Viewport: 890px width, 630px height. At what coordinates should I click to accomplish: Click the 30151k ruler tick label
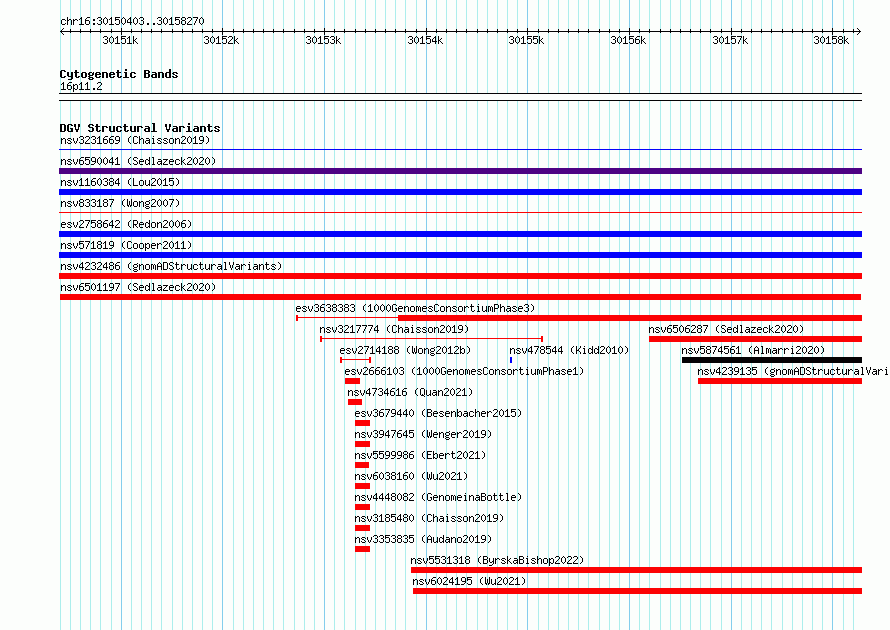click(120, 40)
